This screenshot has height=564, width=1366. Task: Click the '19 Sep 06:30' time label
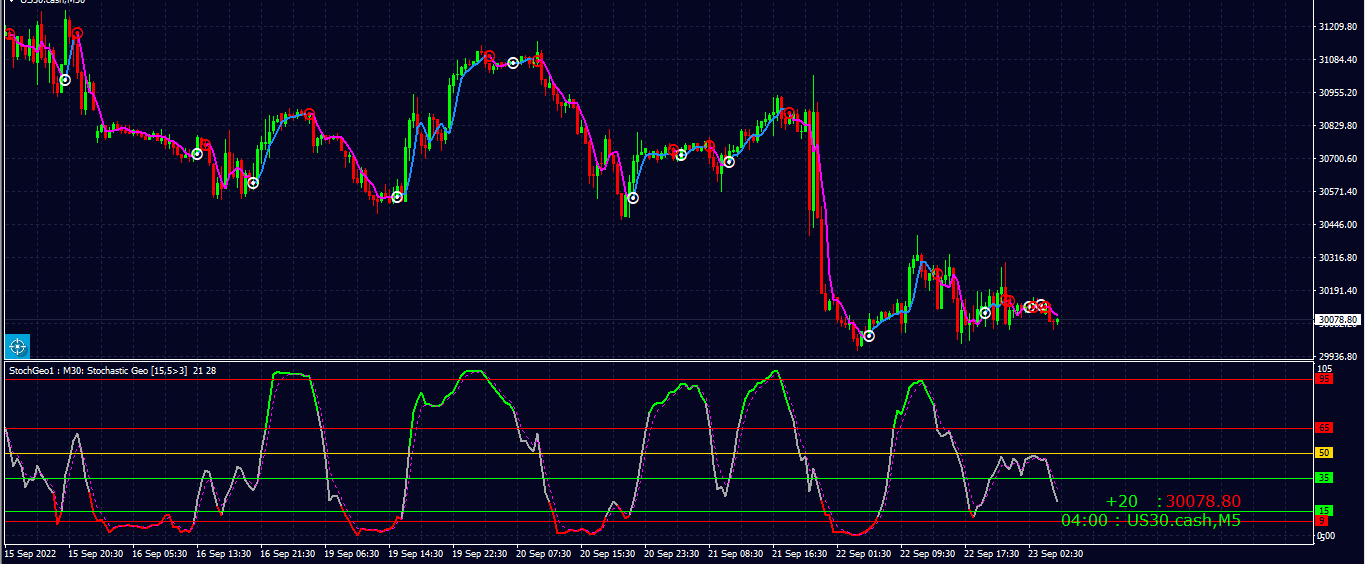pos(352,553)
